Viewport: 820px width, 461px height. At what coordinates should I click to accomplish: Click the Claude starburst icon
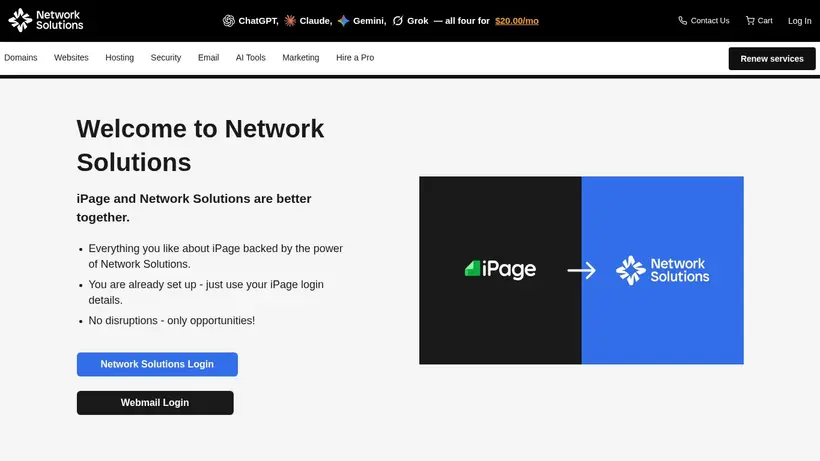(290, 21)
